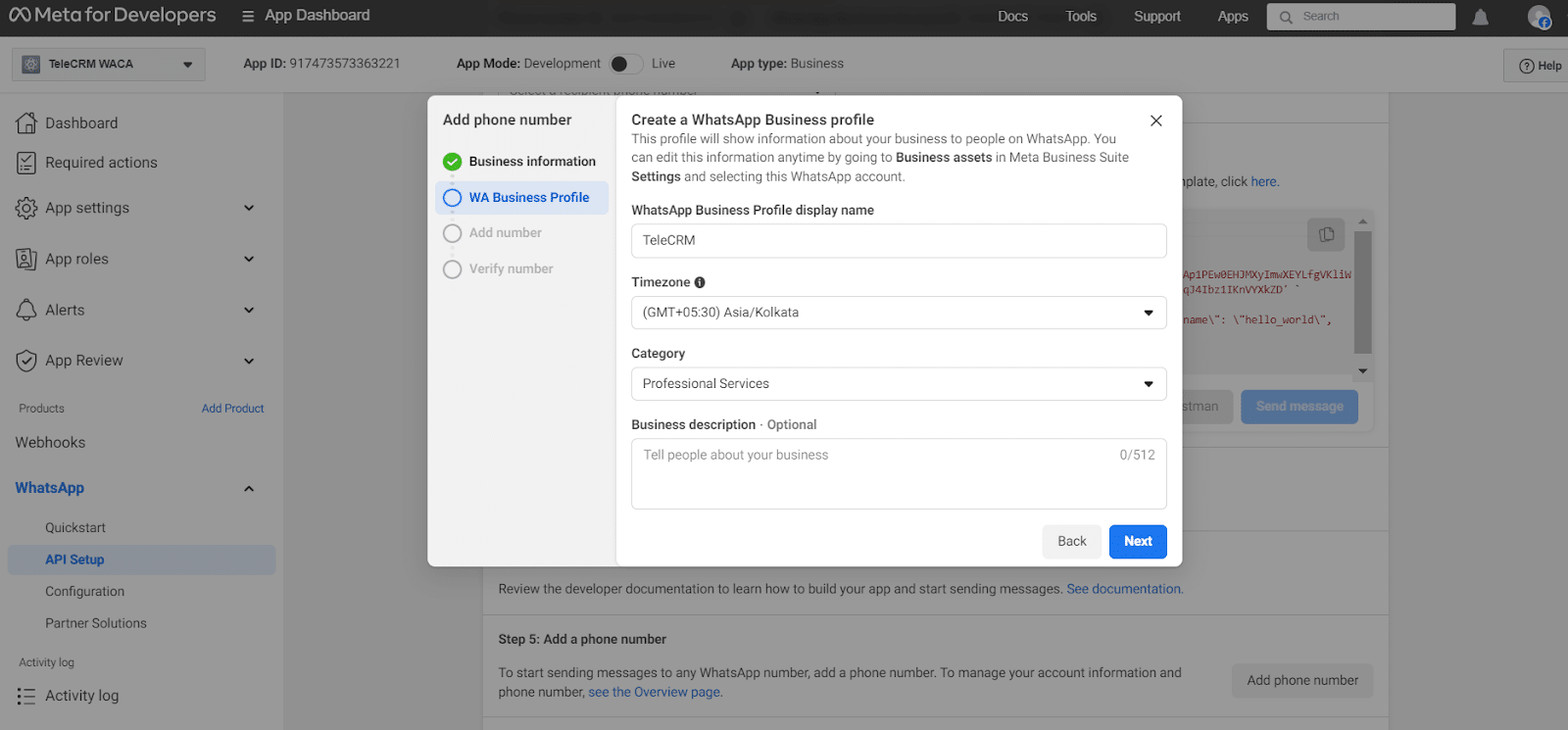Click the code box scroll-down arrow
The image size is (1568, 730).
[x=1362, y=371]
